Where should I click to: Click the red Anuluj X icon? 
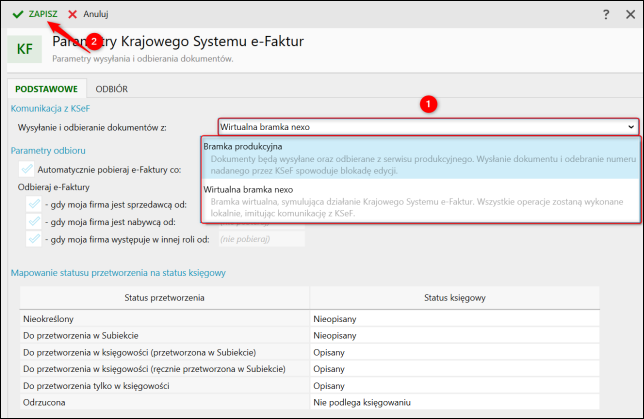[x=72, y=15]
